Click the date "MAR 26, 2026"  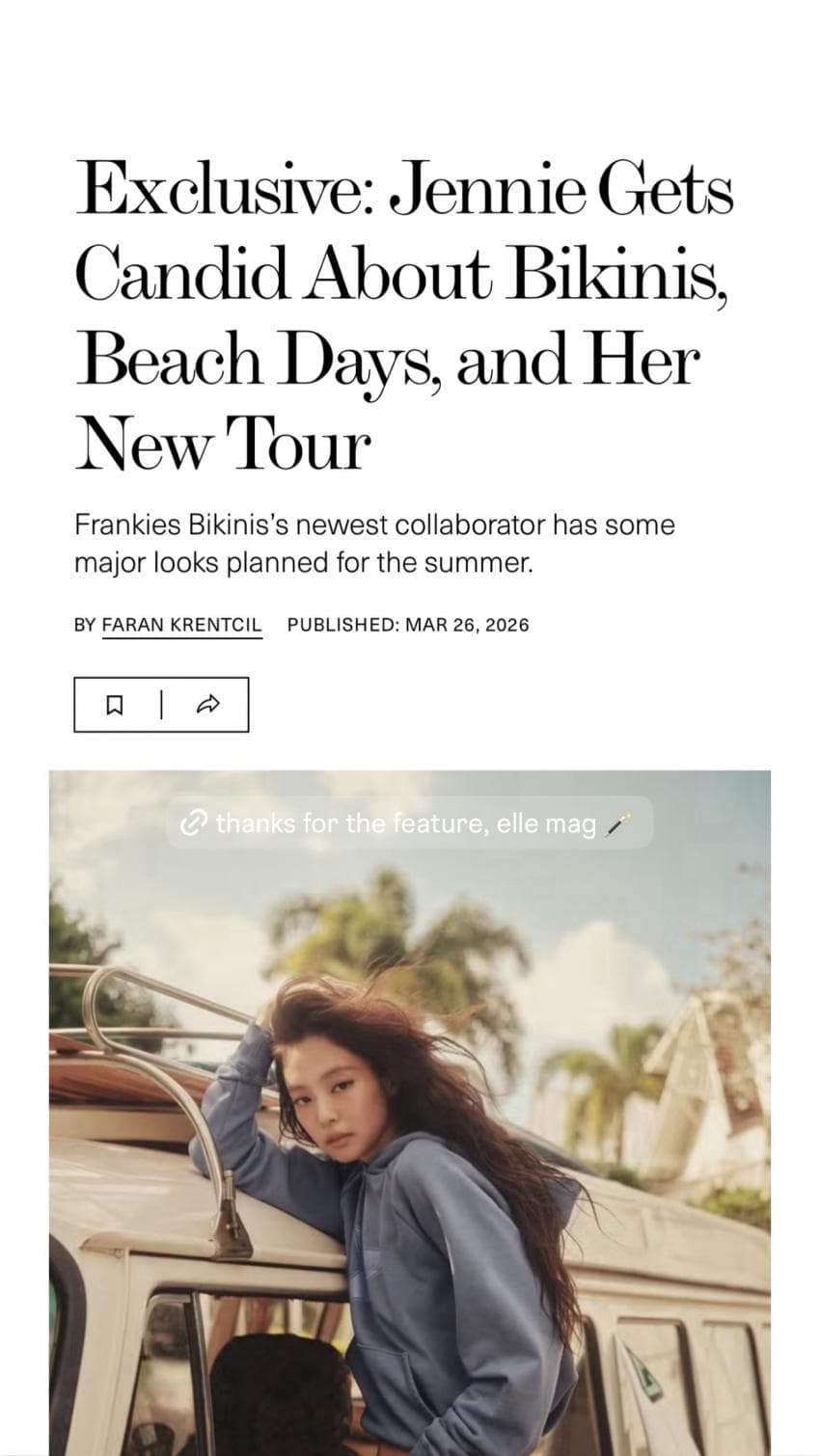pyautogui.click(x=467, y=625)
